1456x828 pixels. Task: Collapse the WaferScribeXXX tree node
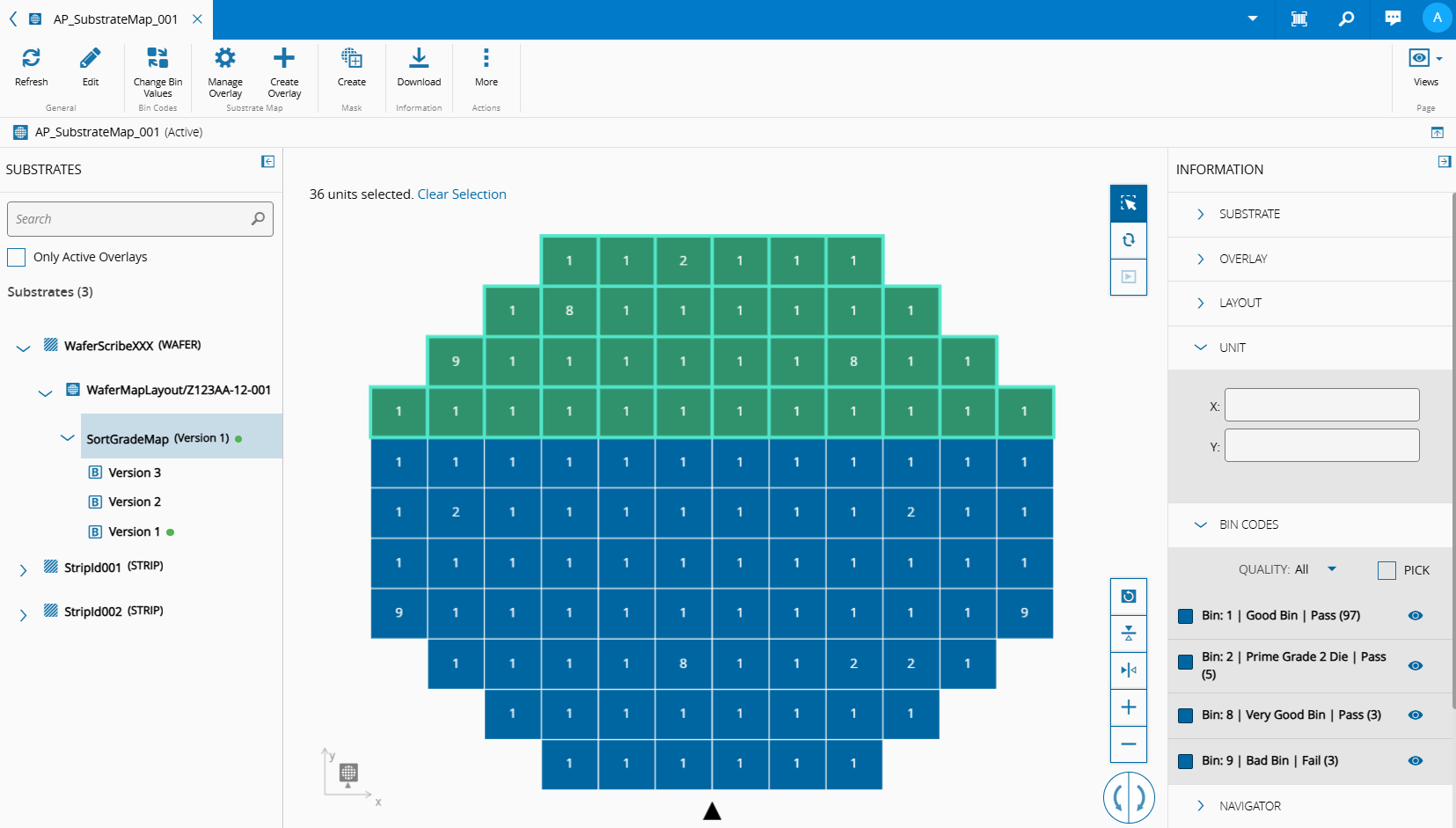tap(23, 348)
